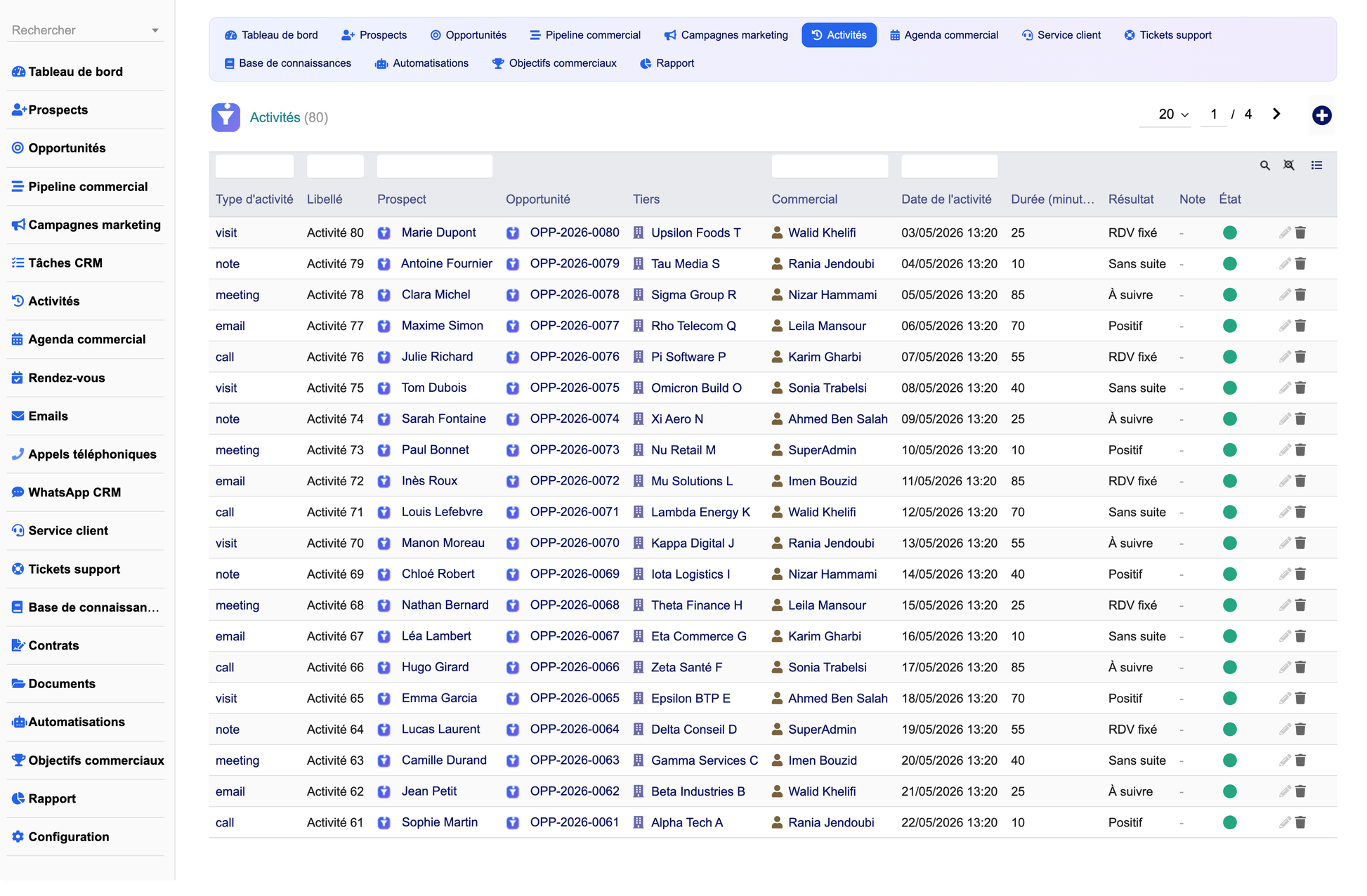Open the visit link for Activité 70
1367x896 pixels.
226,543
